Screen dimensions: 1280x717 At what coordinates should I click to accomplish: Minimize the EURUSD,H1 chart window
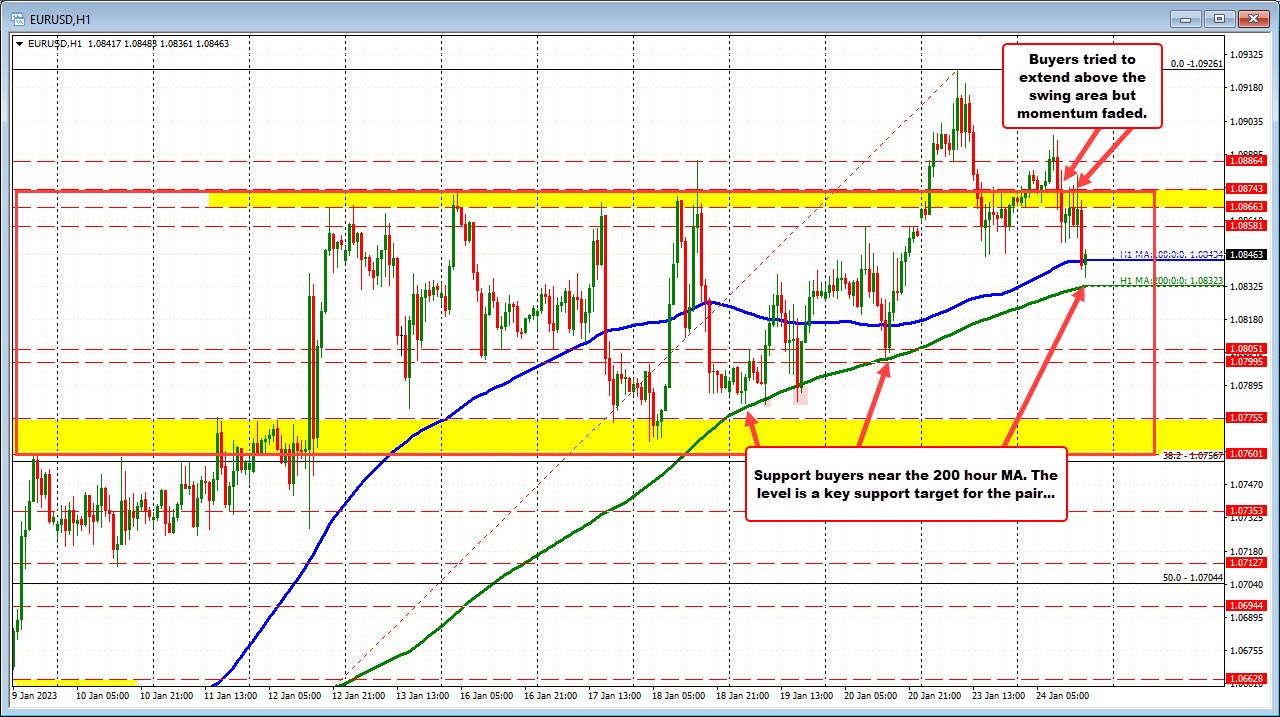[1191, 18]
